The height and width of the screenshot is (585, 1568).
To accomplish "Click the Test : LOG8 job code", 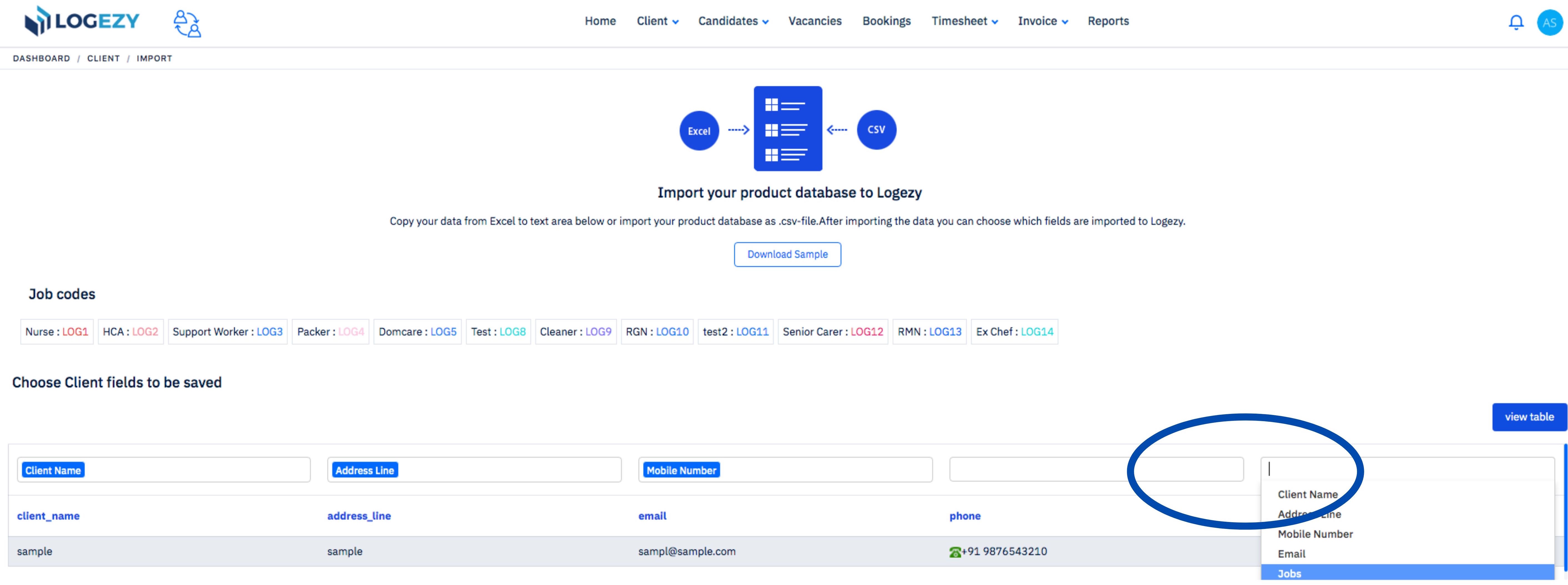I will [x=498, y=332].
